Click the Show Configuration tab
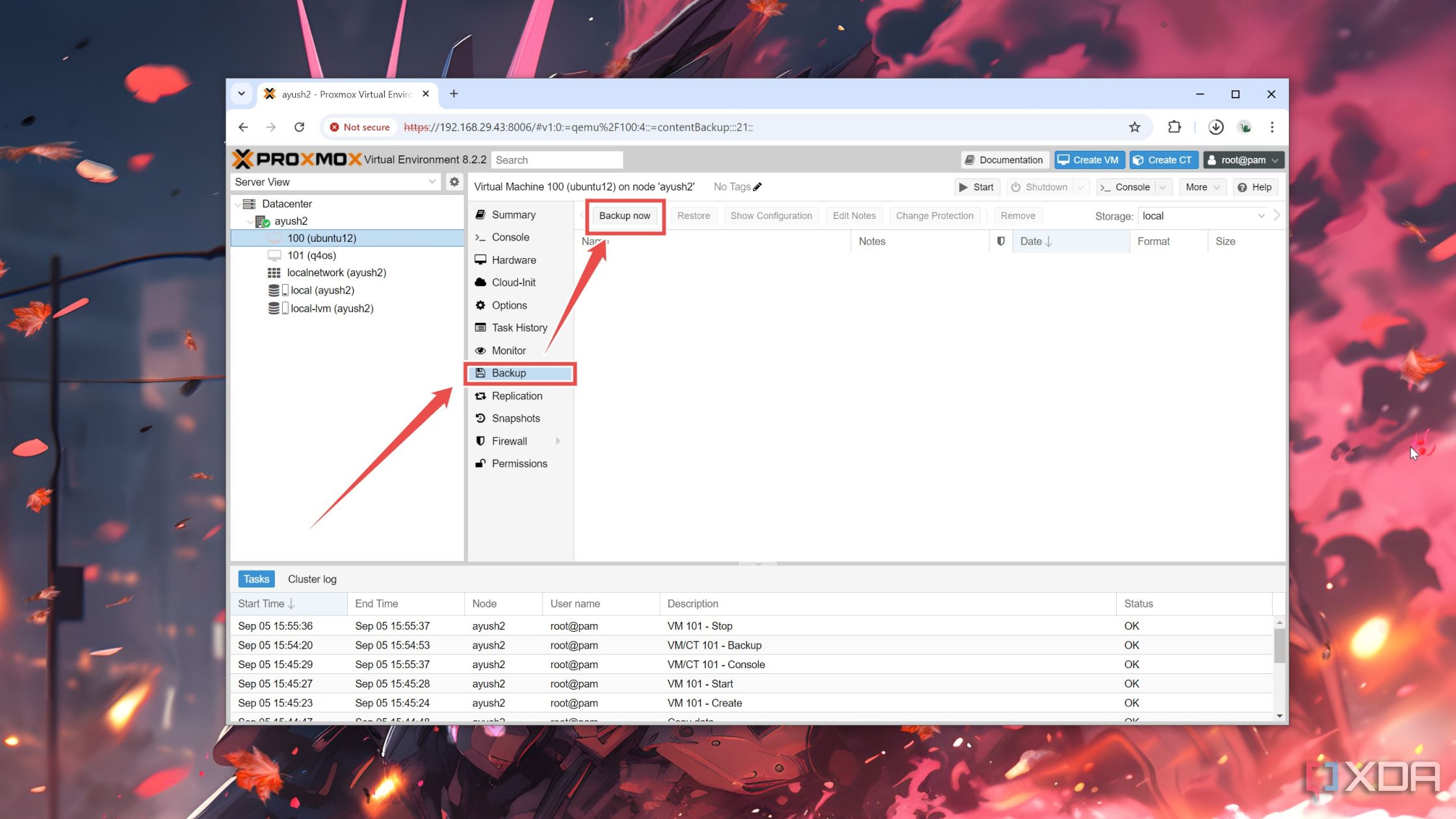Screen dimensions: 1456x819 (770, 215)
